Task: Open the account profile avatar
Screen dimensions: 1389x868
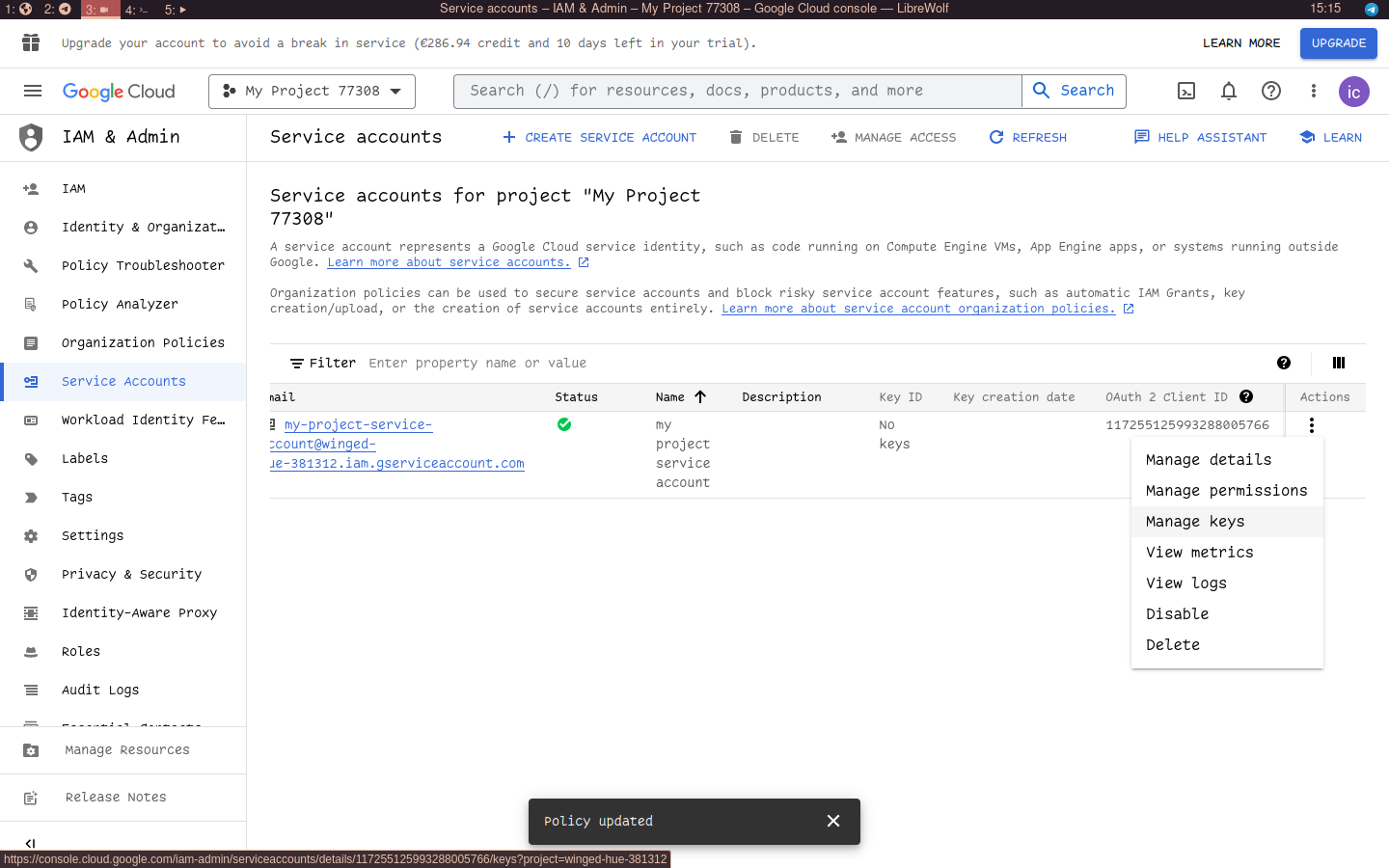Action: point(1353,91)
